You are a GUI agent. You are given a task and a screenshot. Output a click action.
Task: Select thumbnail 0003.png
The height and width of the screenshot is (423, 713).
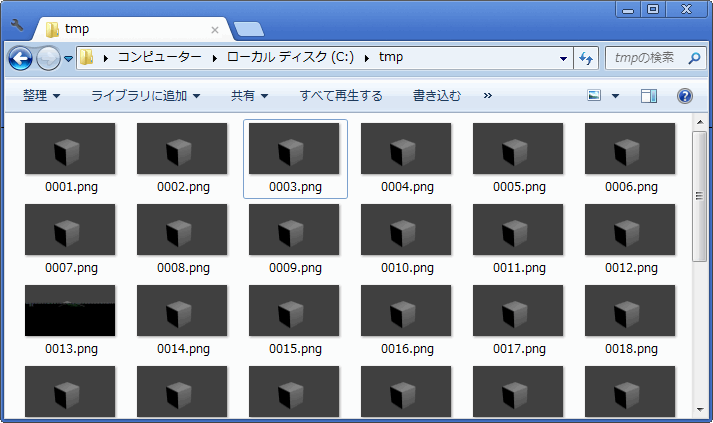click(x=294, y=148)
